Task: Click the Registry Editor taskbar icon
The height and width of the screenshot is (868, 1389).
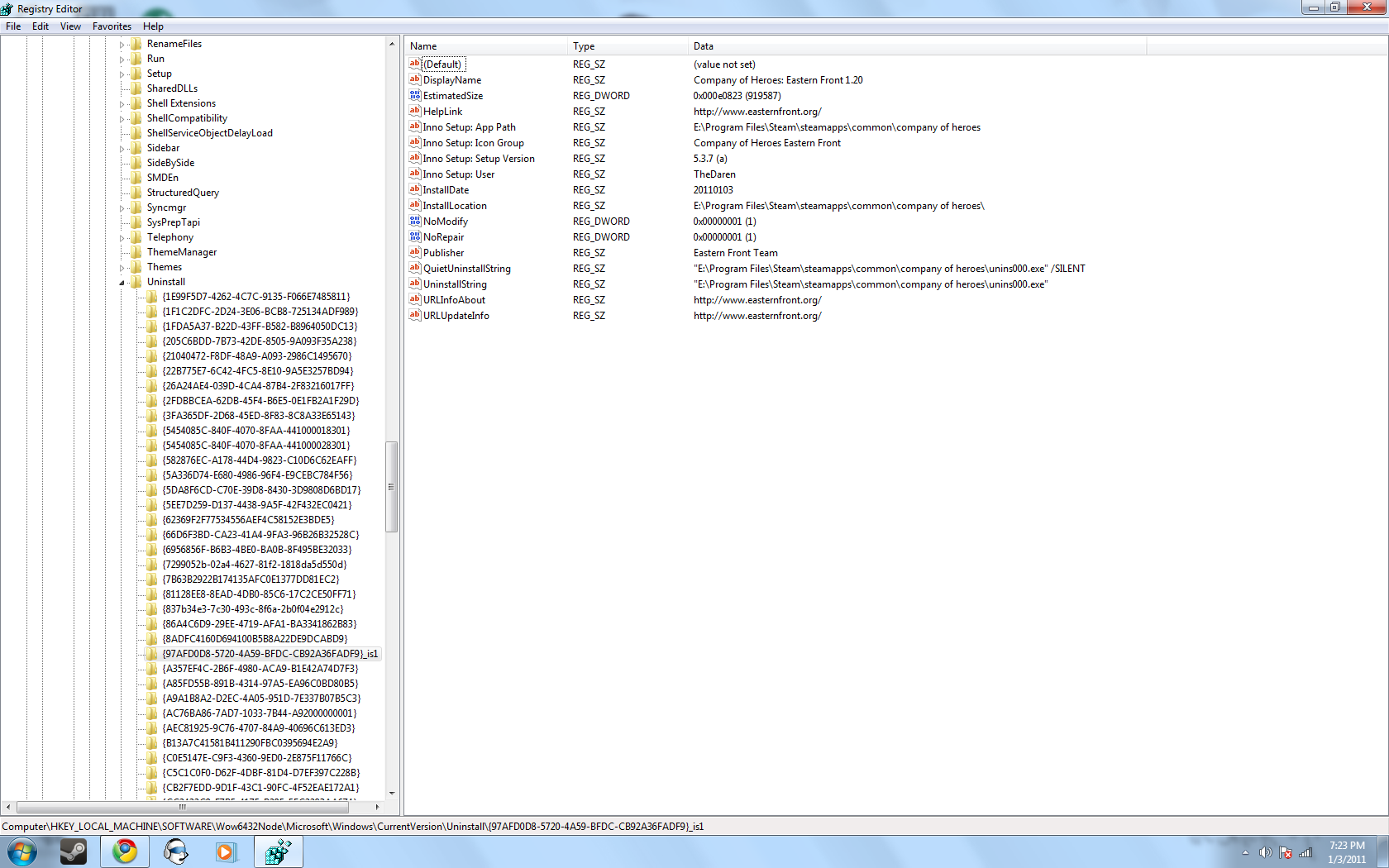Action: [278, 851]
